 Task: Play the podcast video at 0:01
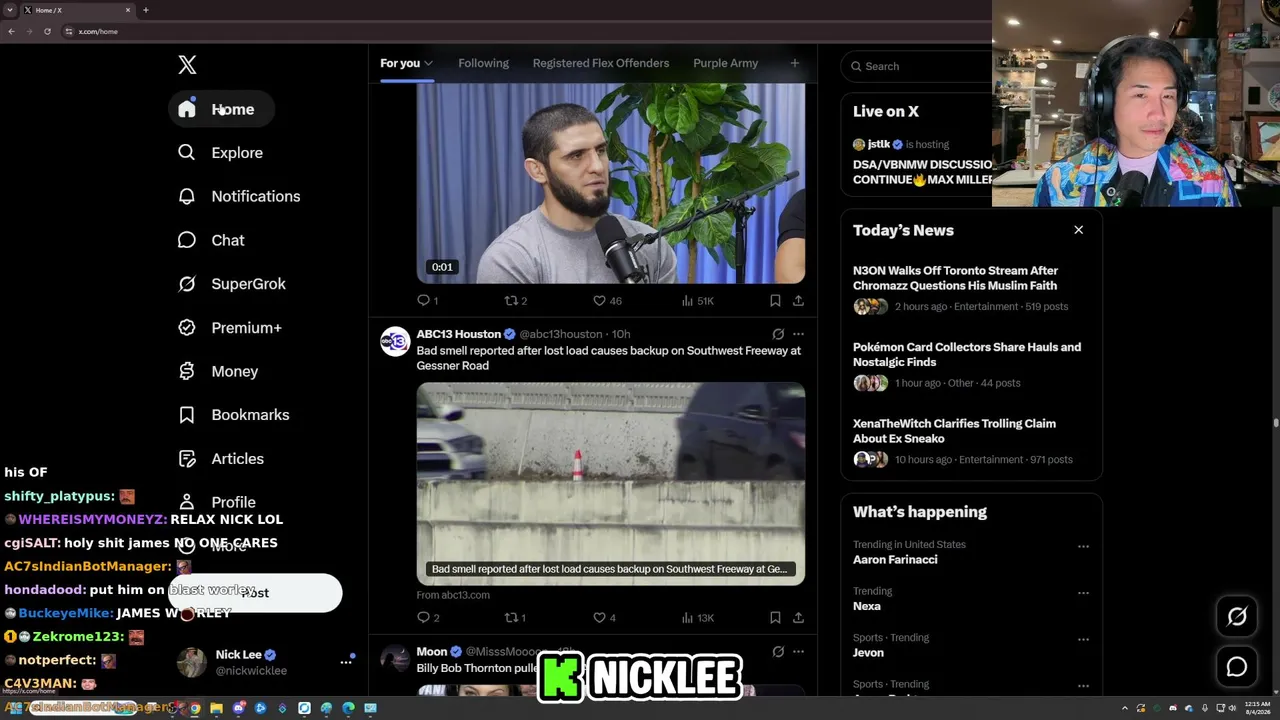(x=610, y=183)
